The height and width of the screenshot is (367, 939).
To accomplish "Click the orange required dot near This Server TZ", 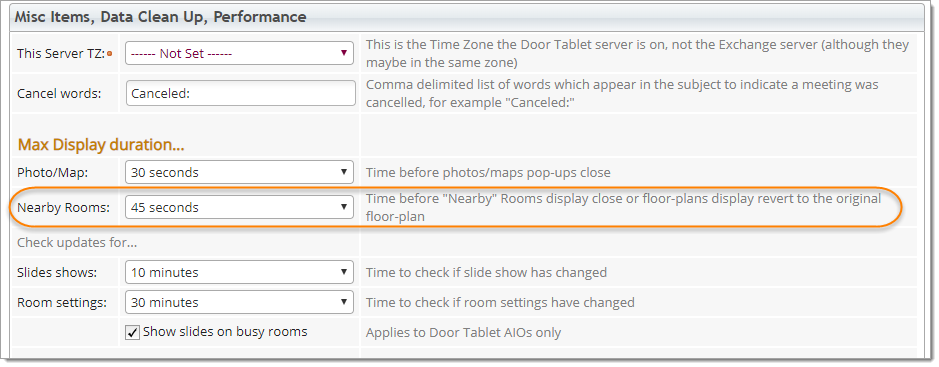I will tap(110, 54).
